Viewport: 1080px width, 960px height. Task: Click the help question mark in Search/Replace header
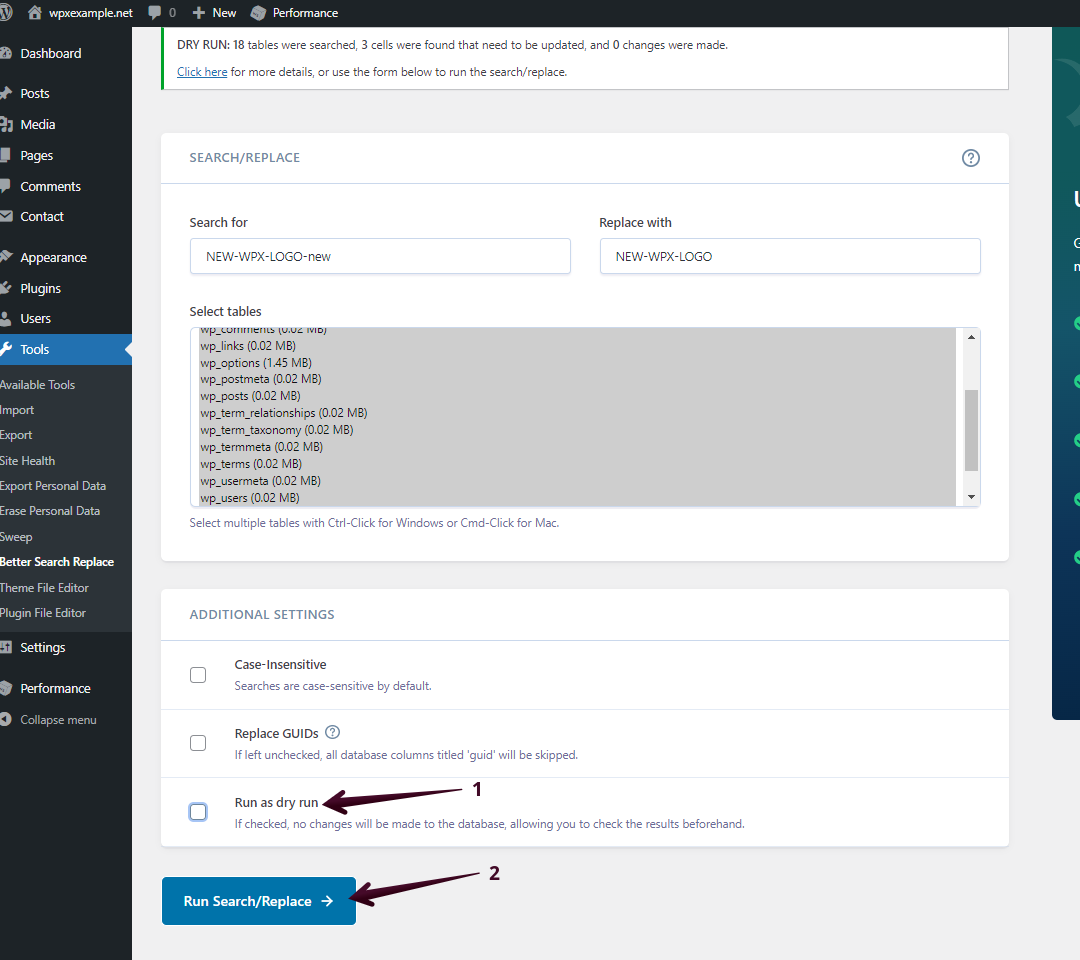pyautogui.click(x=970, y=158)
